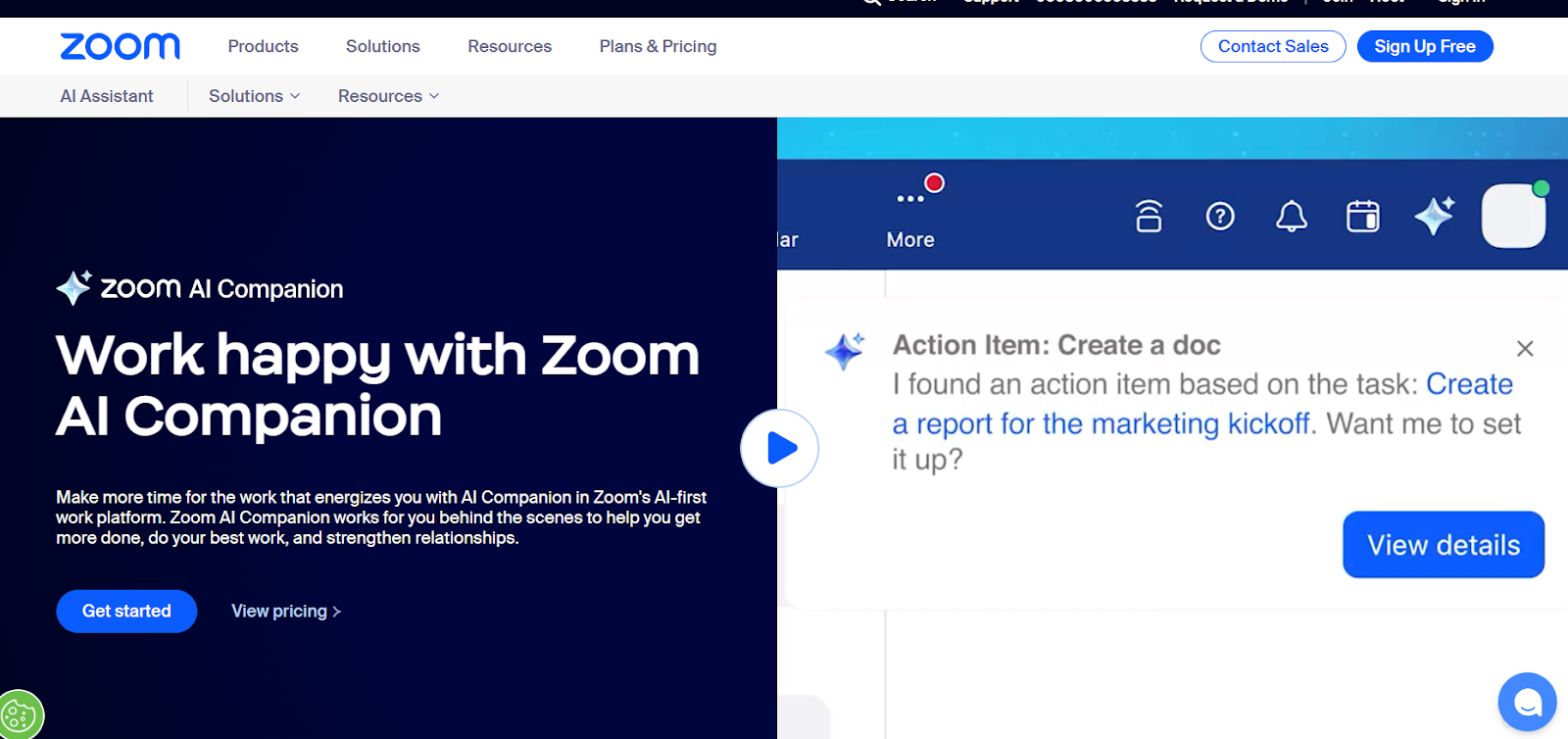The image size is (1568, 739).
Task: Open the Products menu
Action: tap(263, 46)
